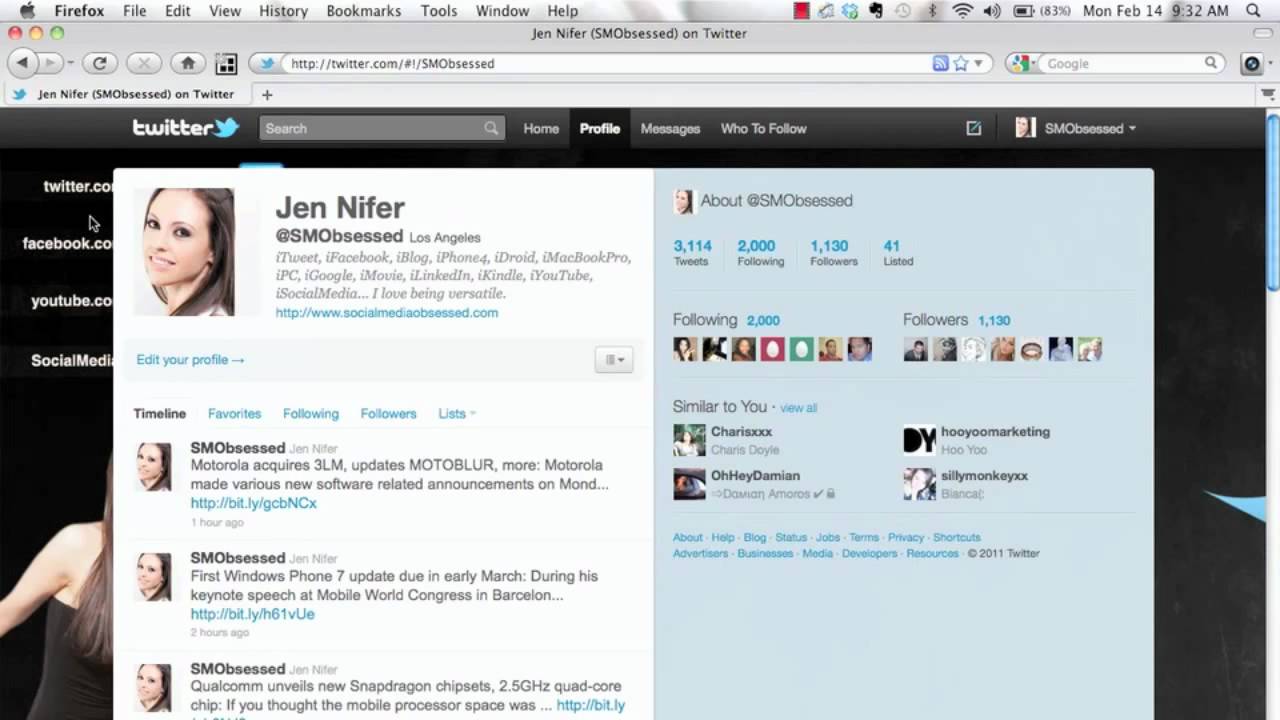Open the OhHeyDamian profile link
Image resolution: width=1280 pixels, height=720 pixels.
pyautogui.click(x=755, y=476)
